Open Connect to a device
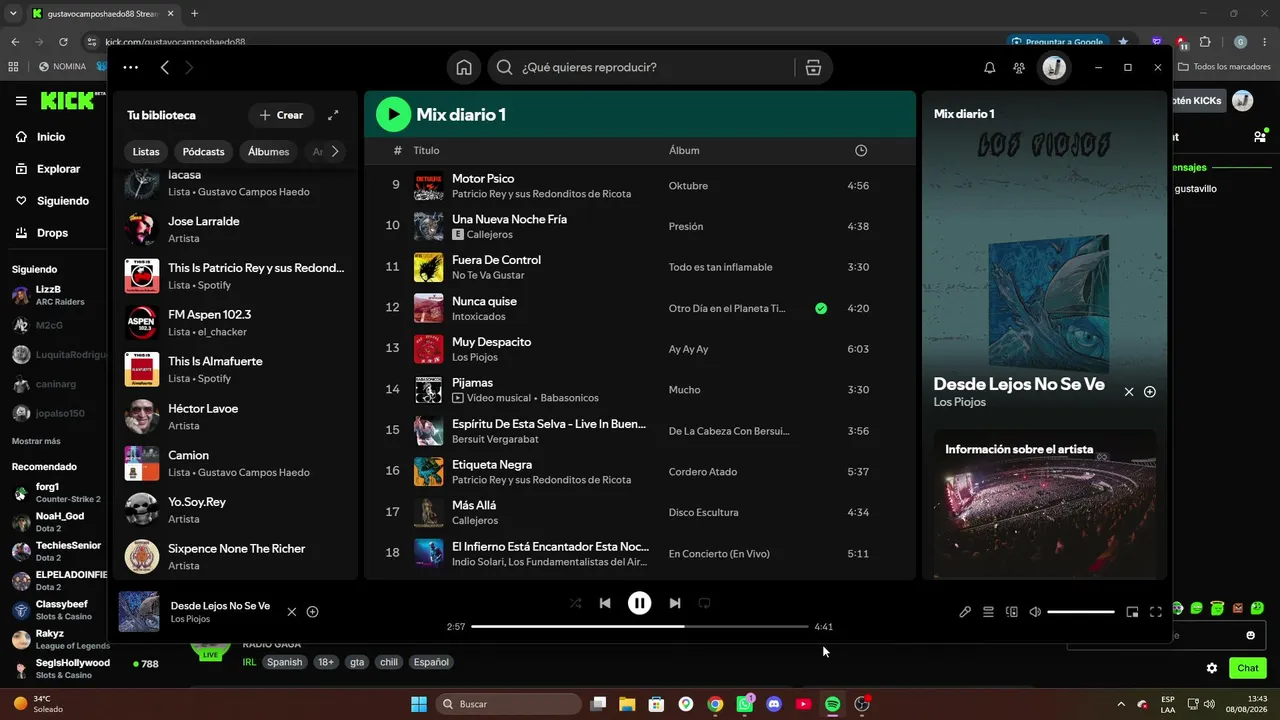This screenshot has height=720, width=1280. 1011,612
